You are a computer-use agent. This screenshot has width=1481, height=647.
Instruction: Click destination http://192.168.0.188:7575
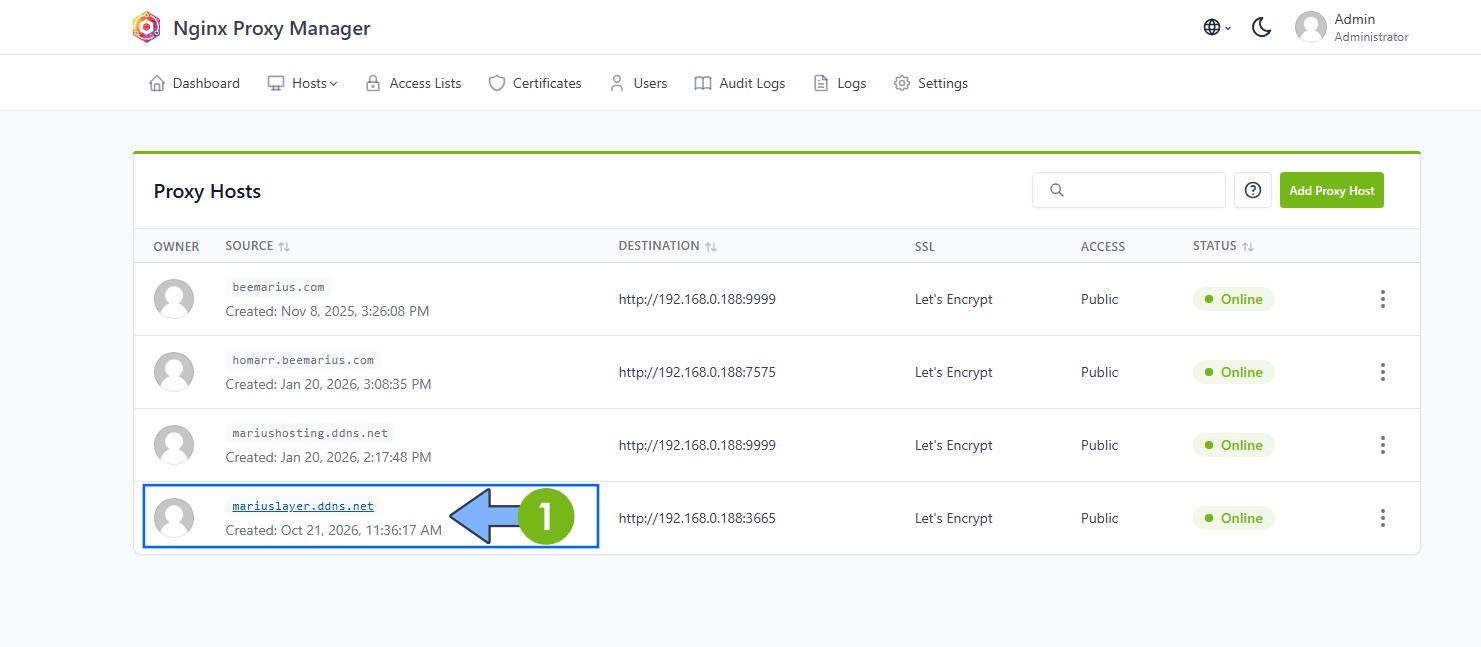[x=697, y=372]
